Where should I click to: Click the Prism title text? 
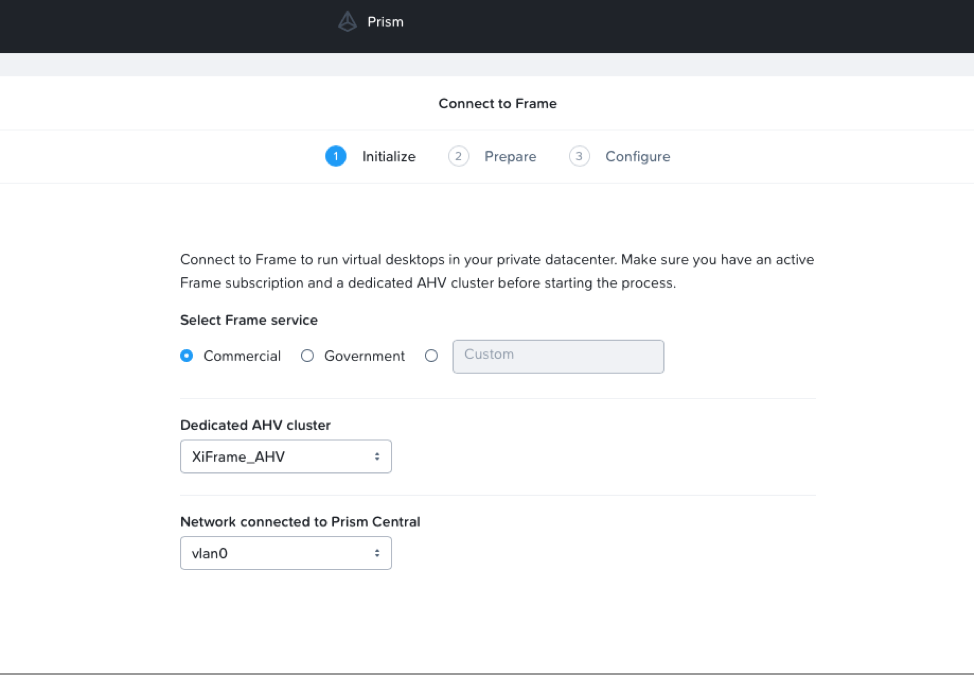coord(385,21)
